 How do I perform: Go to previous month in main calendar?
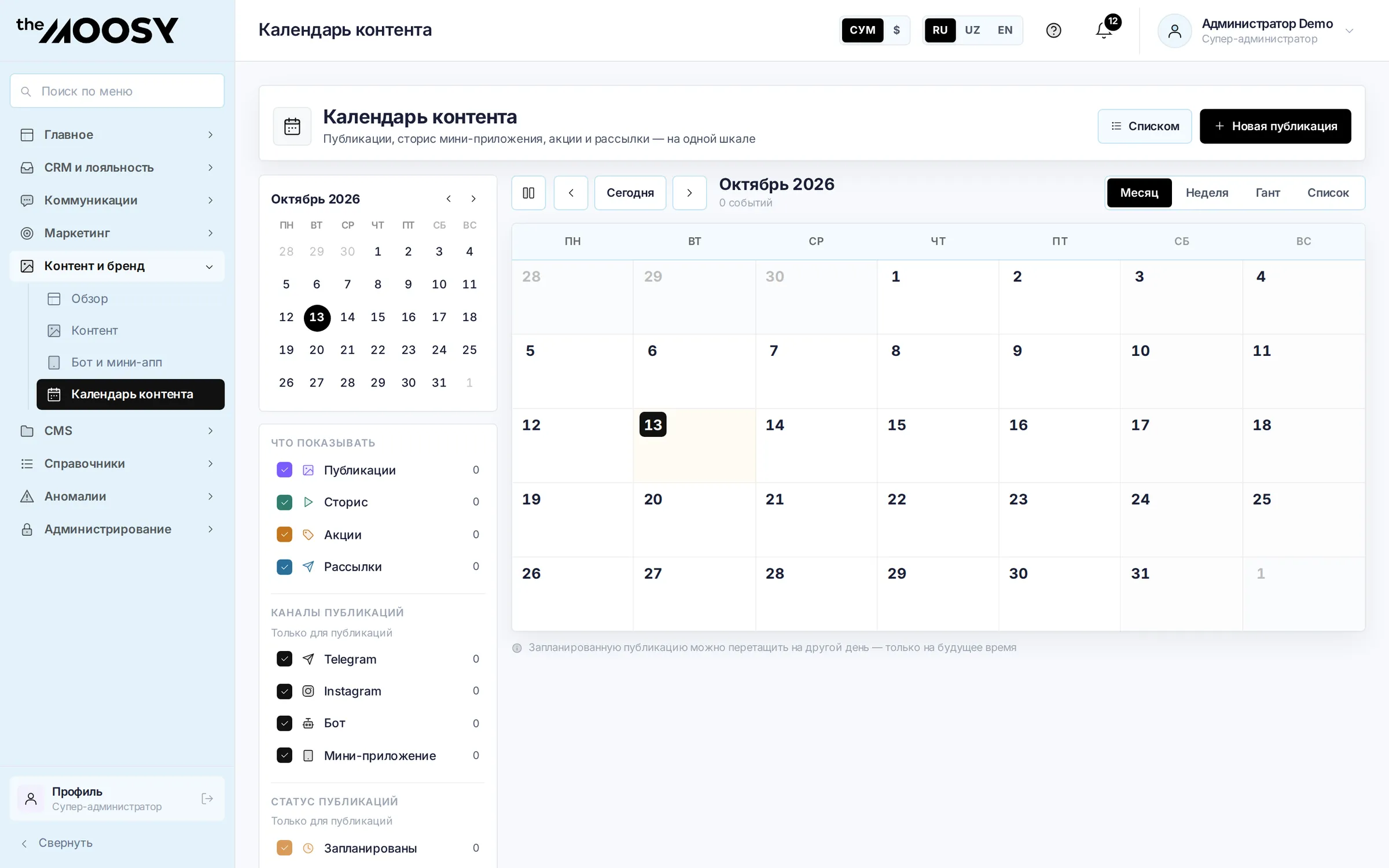tap(571, 193)
